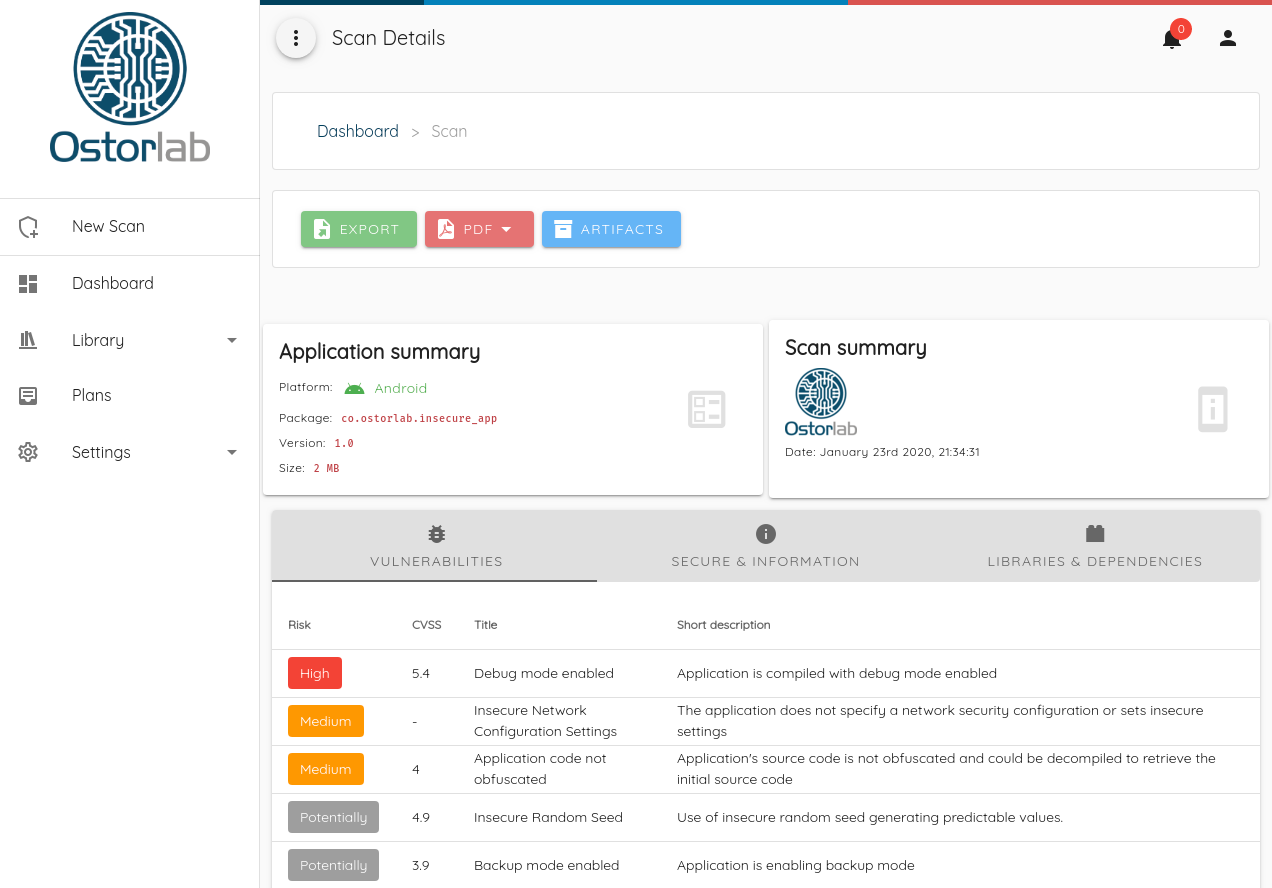The width and height of the screenshot is (1272, 888).
Task: Click the version value 1.0
Action: (x=343, y=443)
